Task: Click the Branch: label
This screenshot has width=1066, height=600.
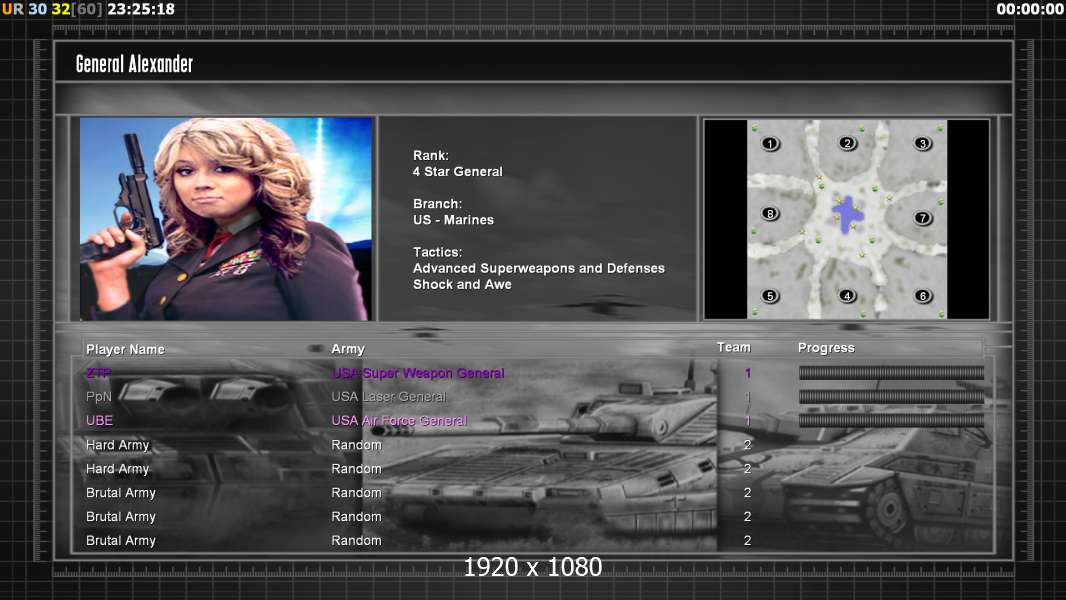Action: [x=437, y=204]
